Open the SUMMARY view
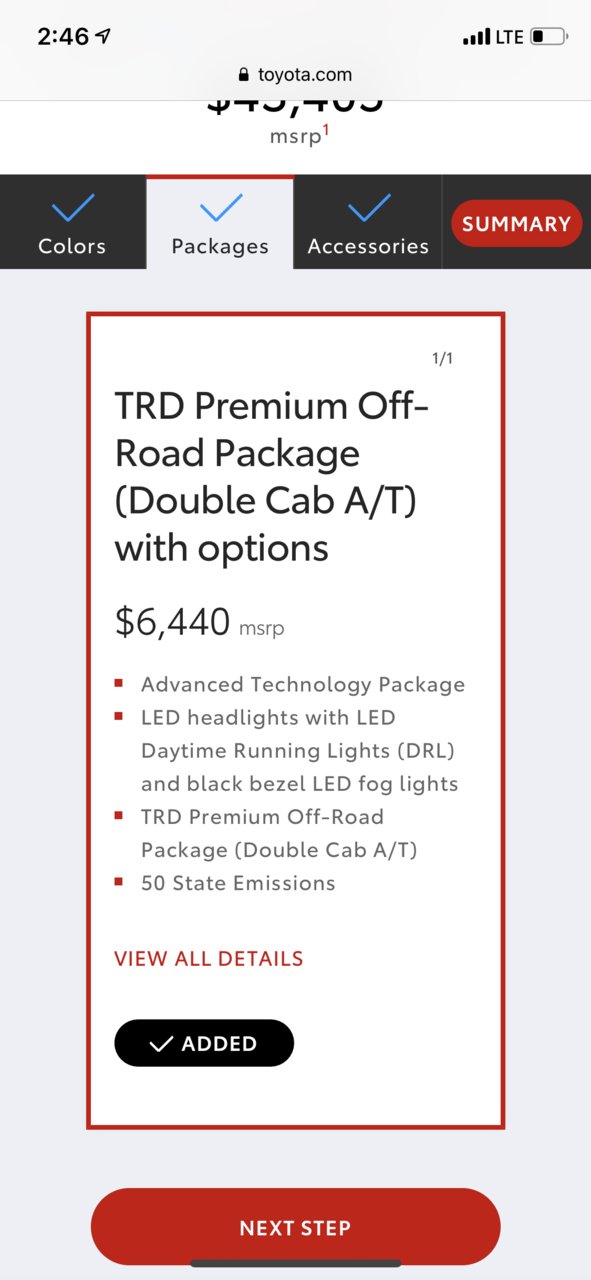The width and height of the screenshot is (591, 1280). 516,224
